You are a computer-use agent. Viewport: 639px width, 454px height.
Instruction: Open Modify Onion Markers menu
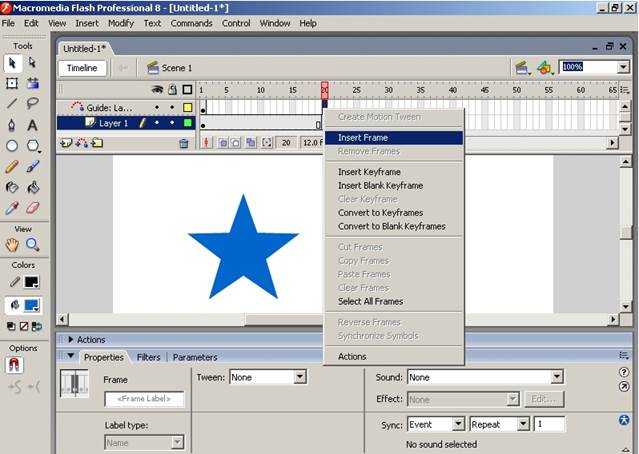click(x=267, y=142)
